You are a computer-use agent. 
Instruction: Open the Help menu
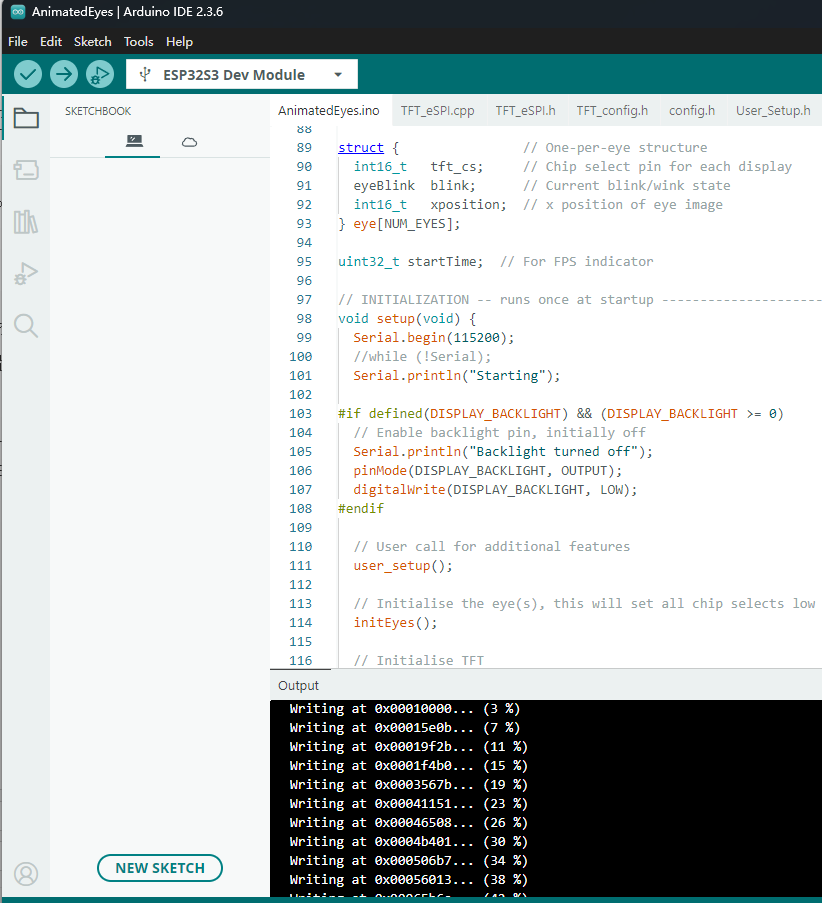(x=179, y=41)
